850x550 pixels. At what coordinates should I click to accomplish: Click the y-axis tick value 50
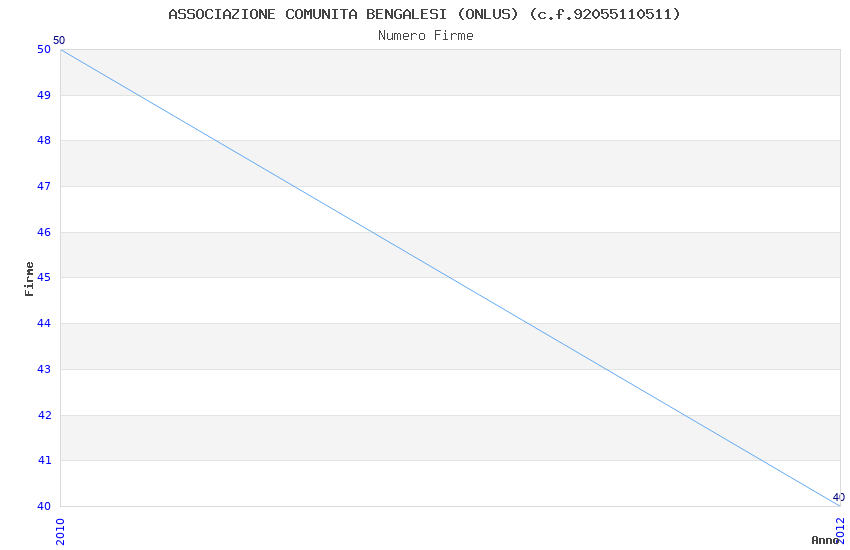44,49
